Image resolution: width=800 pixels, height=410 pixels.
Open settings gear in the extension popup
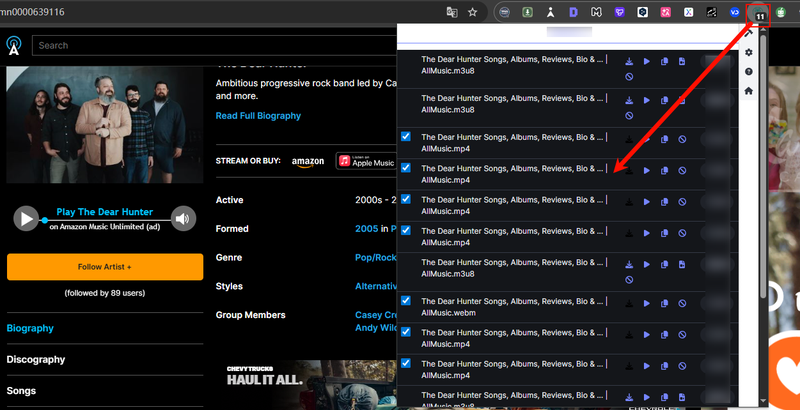point(748,53)
